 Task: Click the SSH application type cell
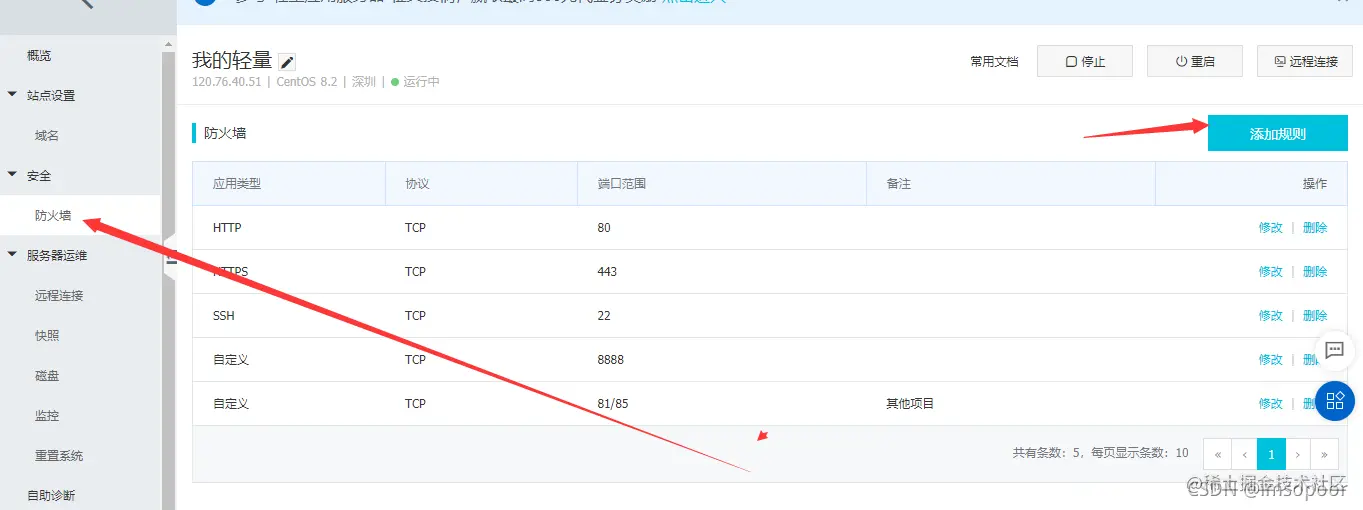coord(224,315)
